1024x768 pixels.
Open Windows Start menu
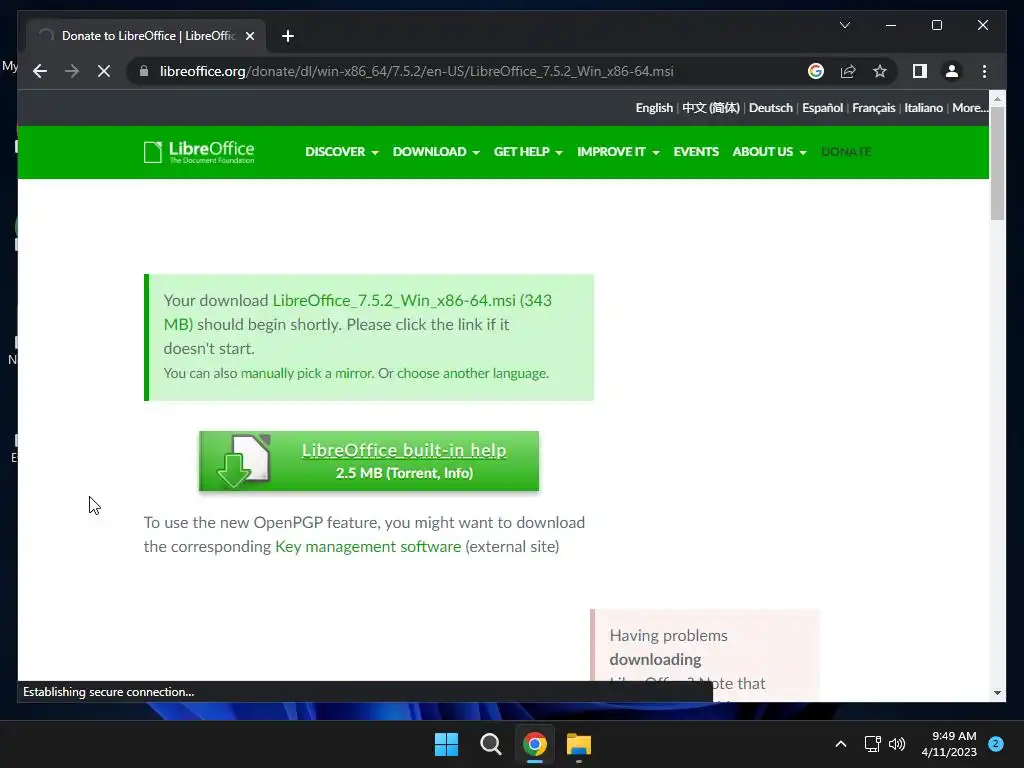[x=446, y=744]
